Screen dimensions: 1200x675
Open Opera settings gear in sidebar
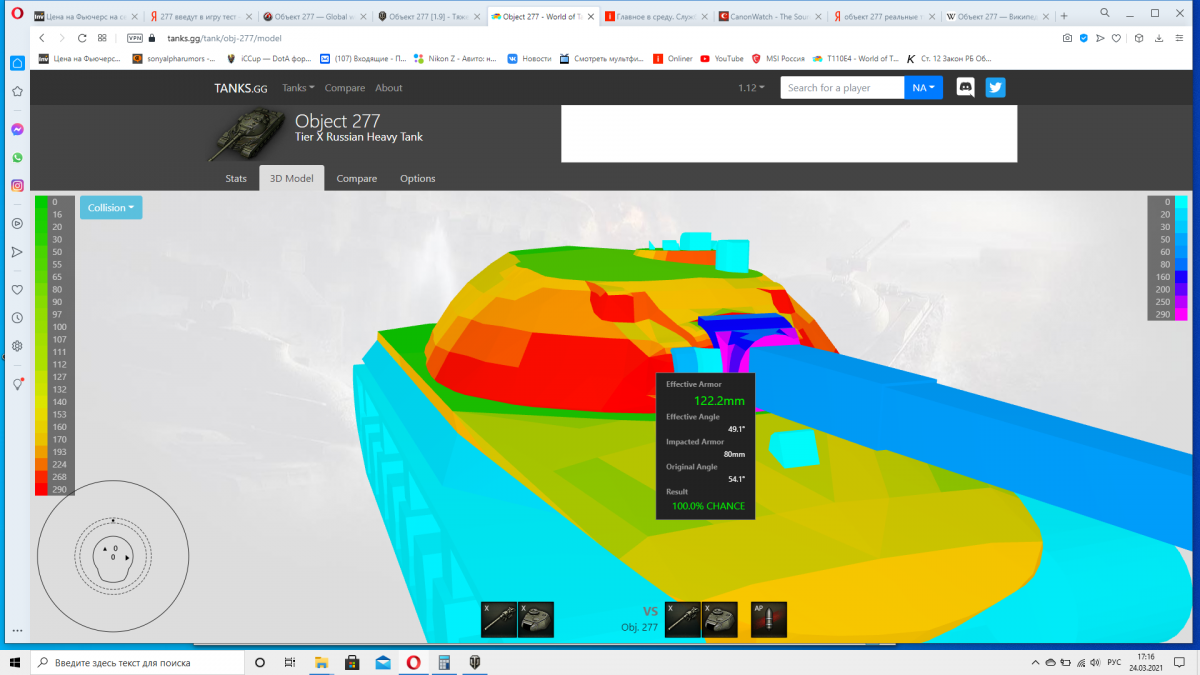17,346
